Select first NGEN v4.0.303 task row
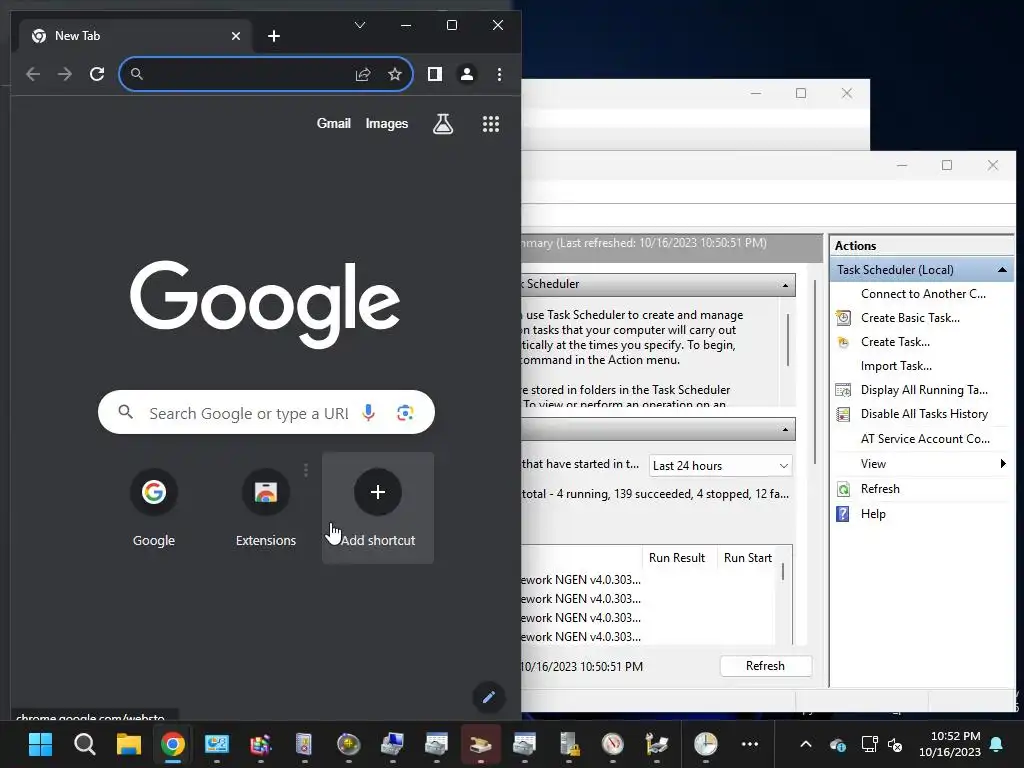Viewport: 1024px width, 768px height. click(x=581, y=580)
